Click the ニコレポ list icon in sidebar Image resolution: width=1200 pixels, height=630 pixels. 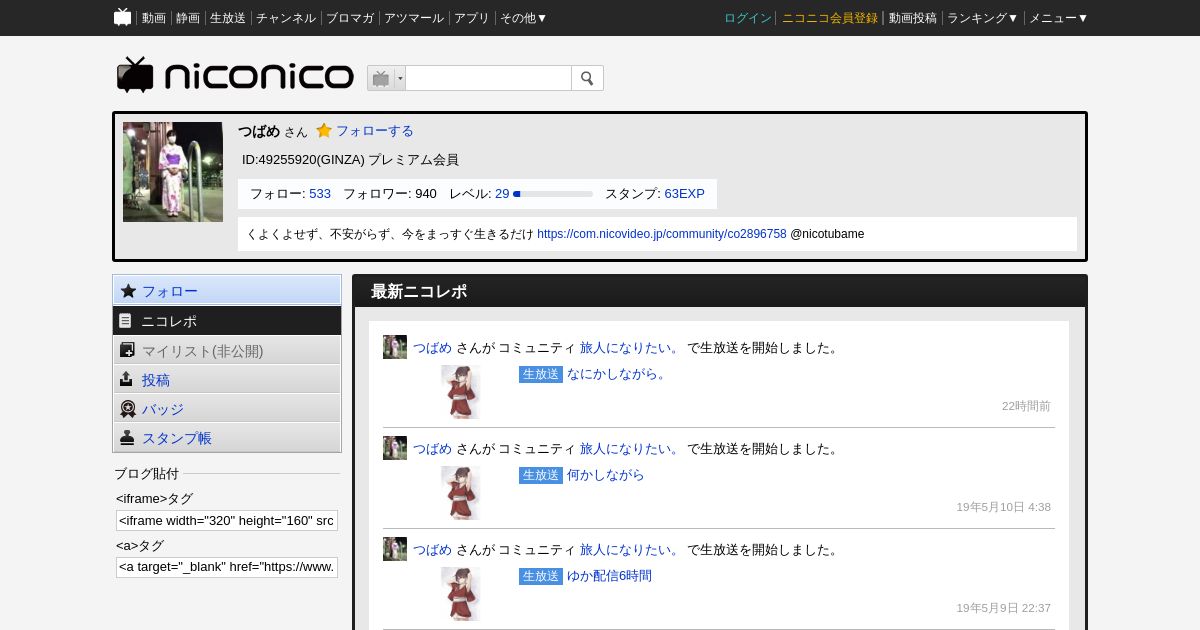tap(126, 321)
